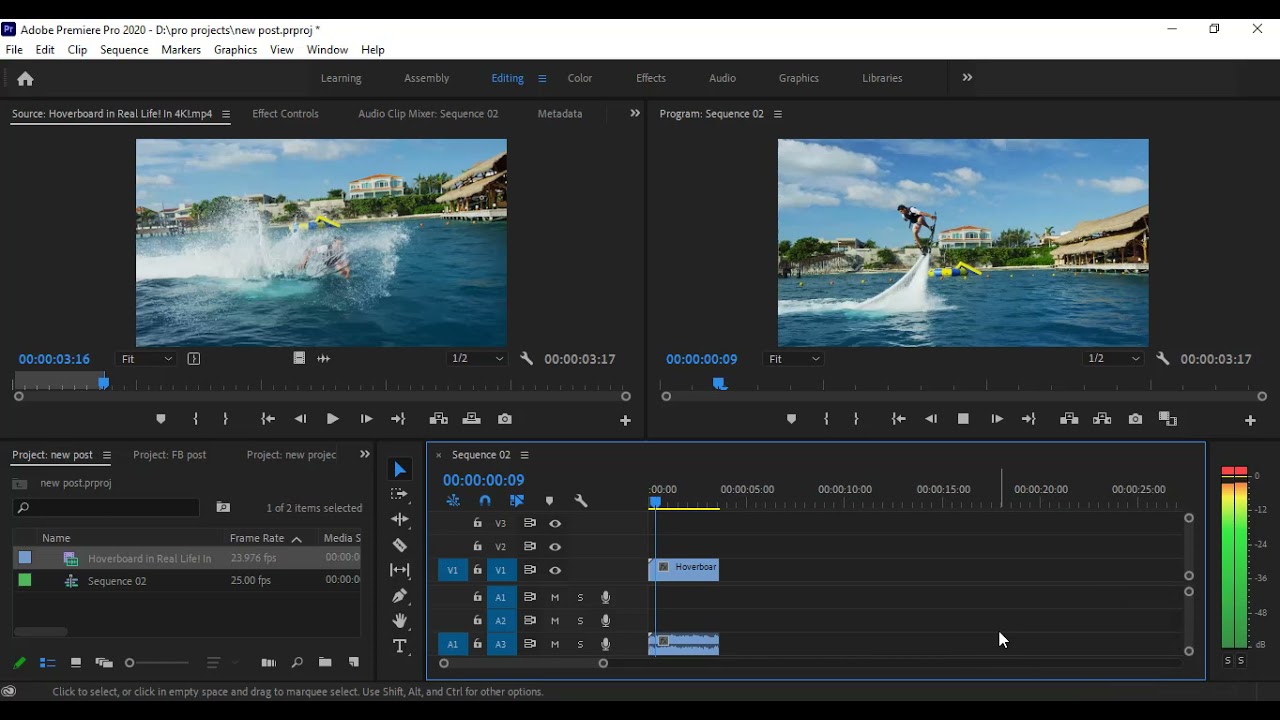Open Program monitor settings wrench
The width and height of the screenshot is (1280, 720).
point(1162,358)
